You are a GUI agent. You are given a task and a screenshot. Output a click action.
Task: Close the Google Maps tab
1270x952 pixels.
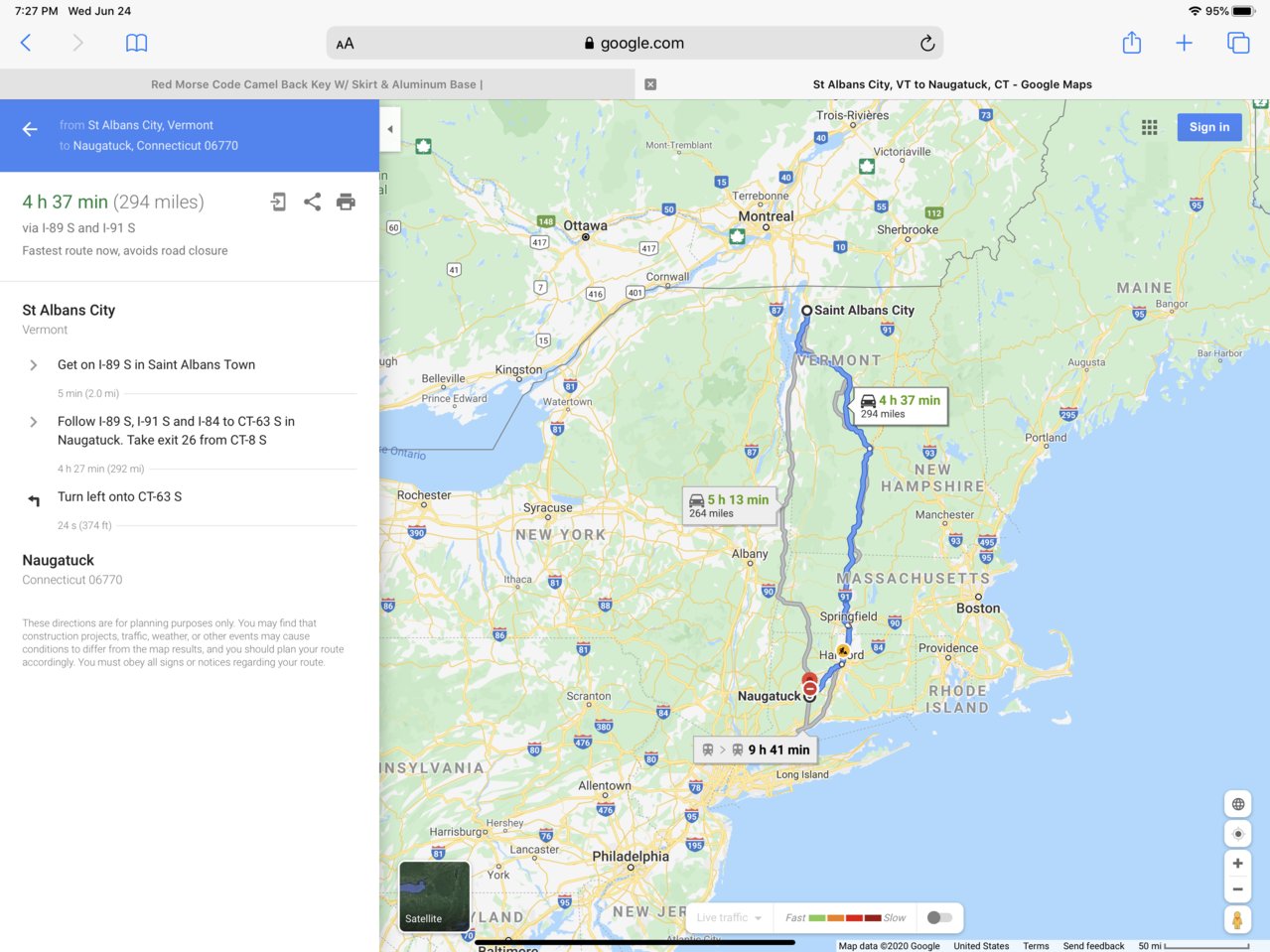tap(650, 84)
